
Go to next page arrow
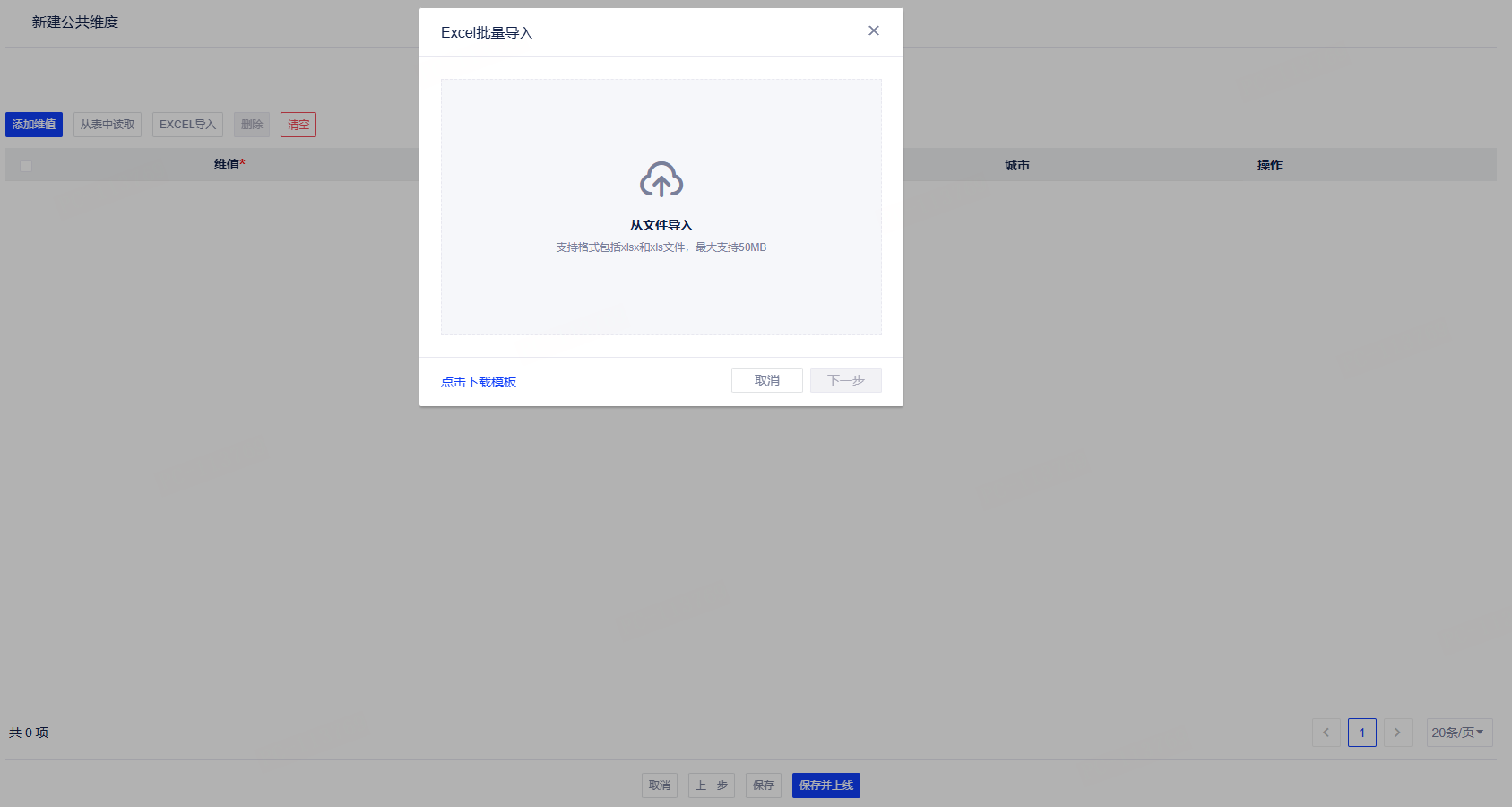(x=1398, y=733)
